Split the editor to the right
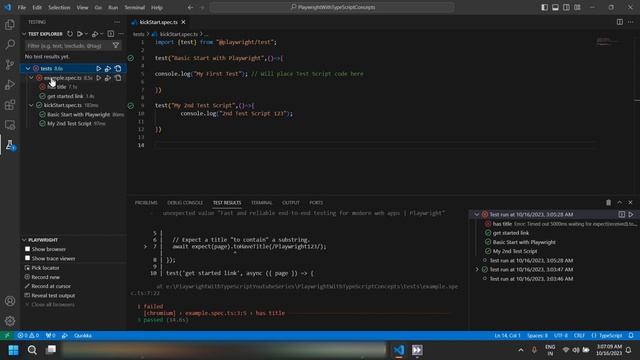Viewport: 640px width, 360px height. click(620, 22)
